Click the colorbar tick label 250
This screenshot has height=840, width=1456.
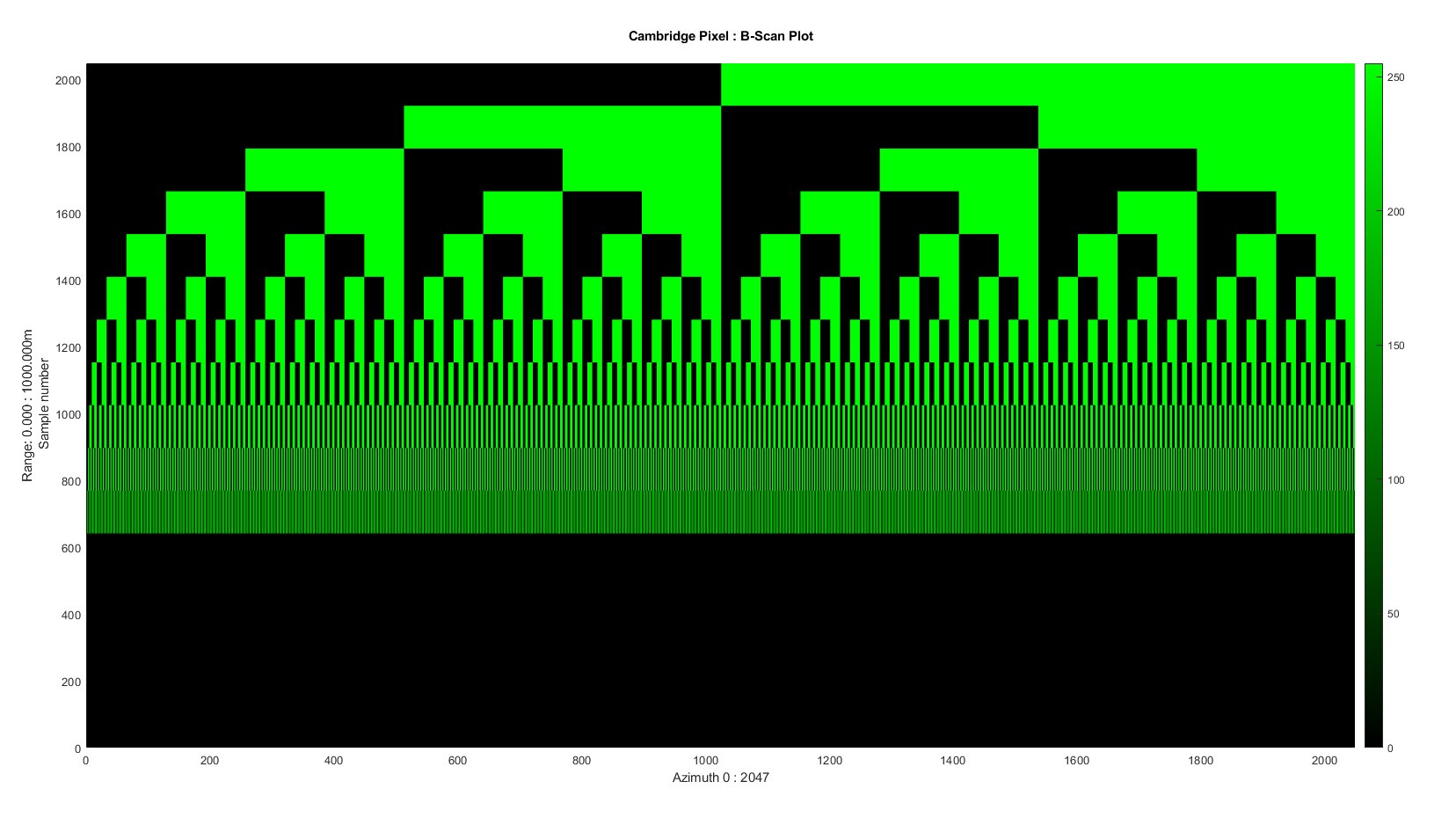(1395, 77)
